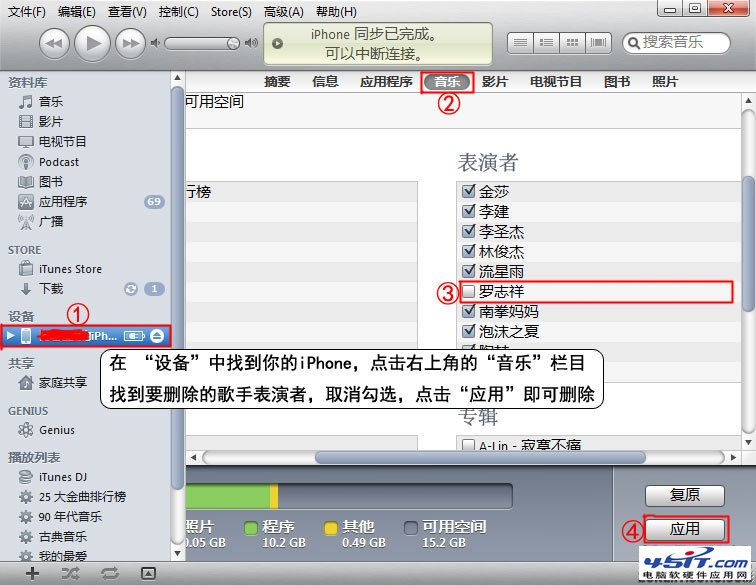Viewport: 756px width, 585px height.
Task: Open the 帮助(H) menu
Action: (x=336, y=12)
